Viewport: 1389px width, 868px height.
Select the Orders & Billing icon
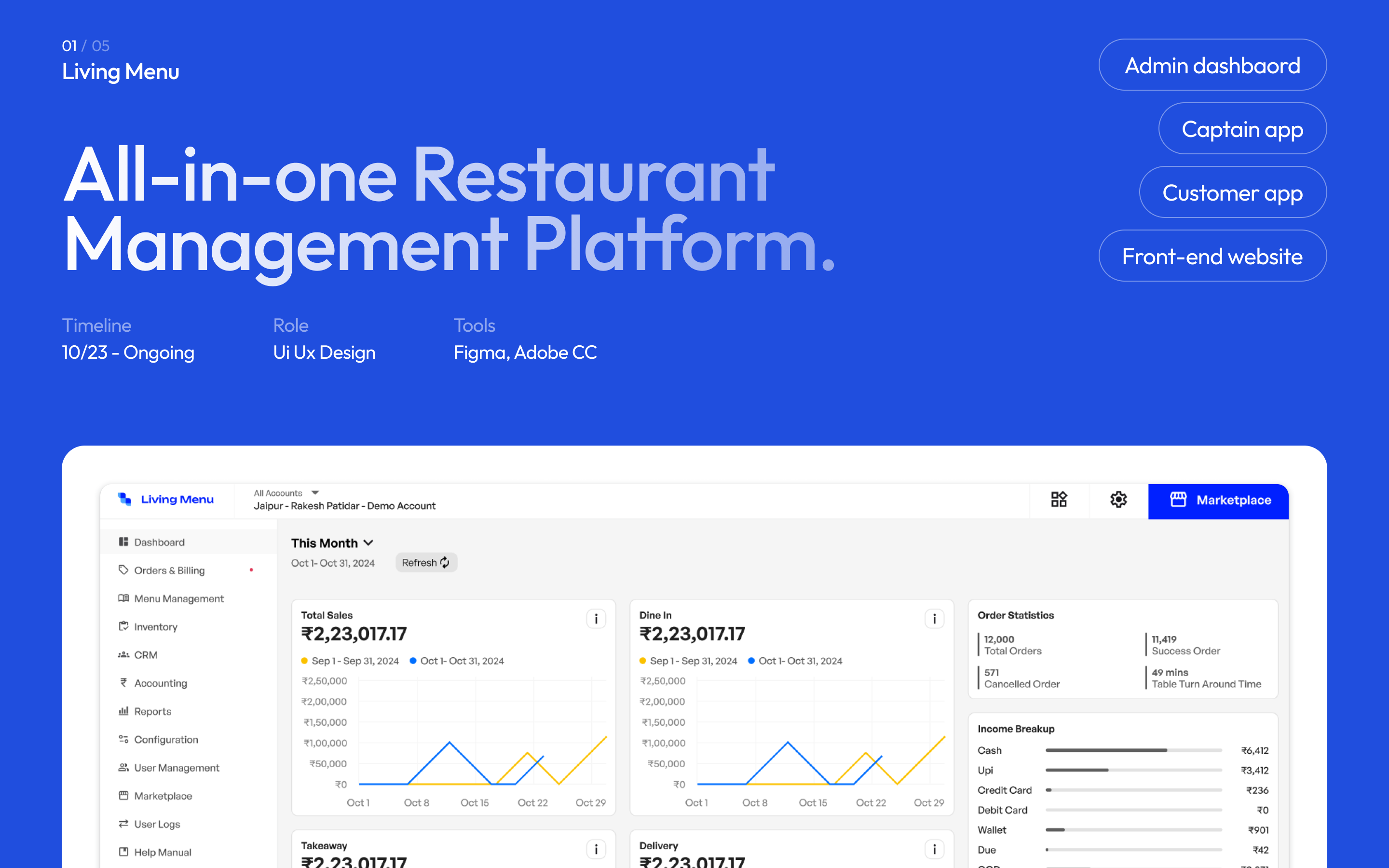point(123,570)
